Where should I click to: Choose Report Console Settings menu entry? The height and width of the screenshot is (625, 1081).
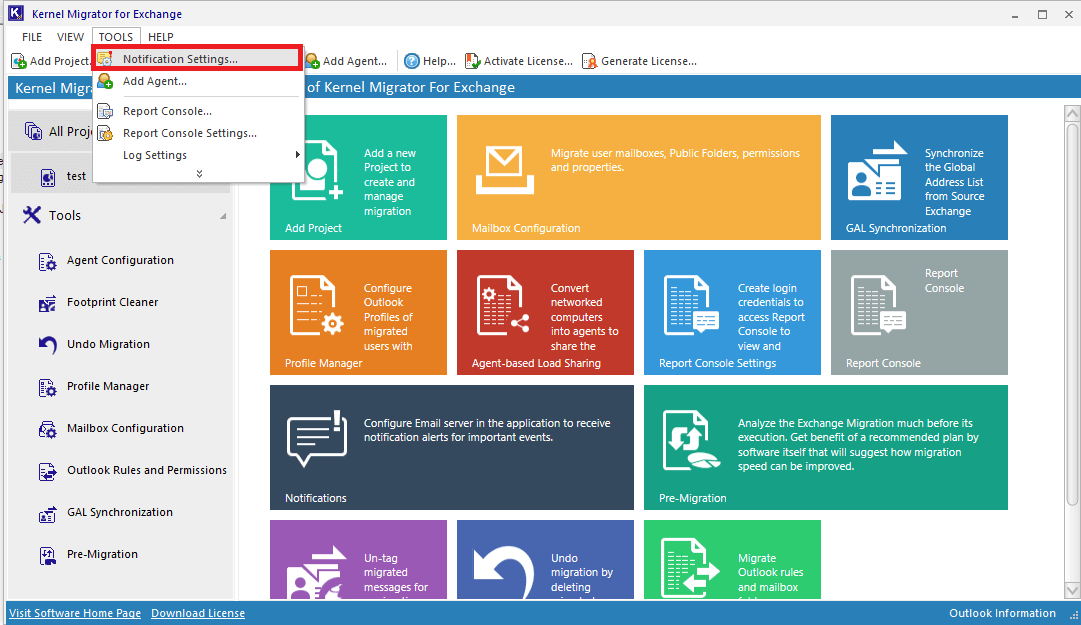197,133
